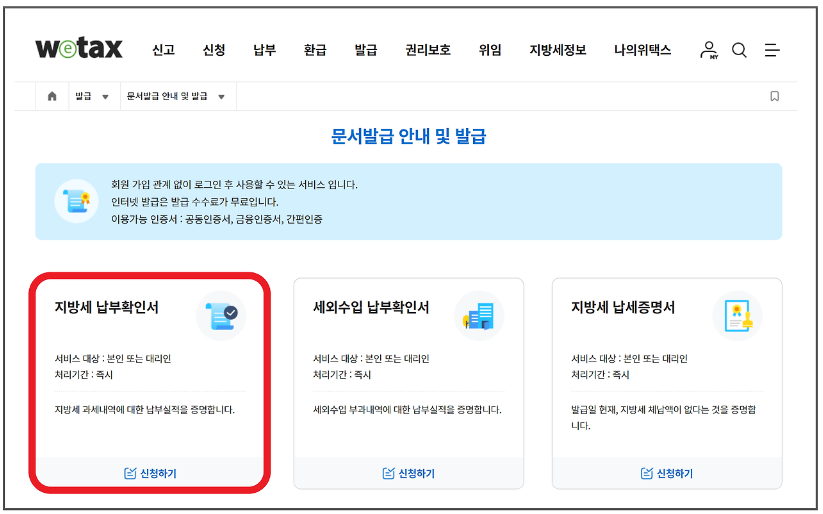Click the 문서발급 안내 및 발급 page heading
The image size is (823, 514).
[408, 137]
